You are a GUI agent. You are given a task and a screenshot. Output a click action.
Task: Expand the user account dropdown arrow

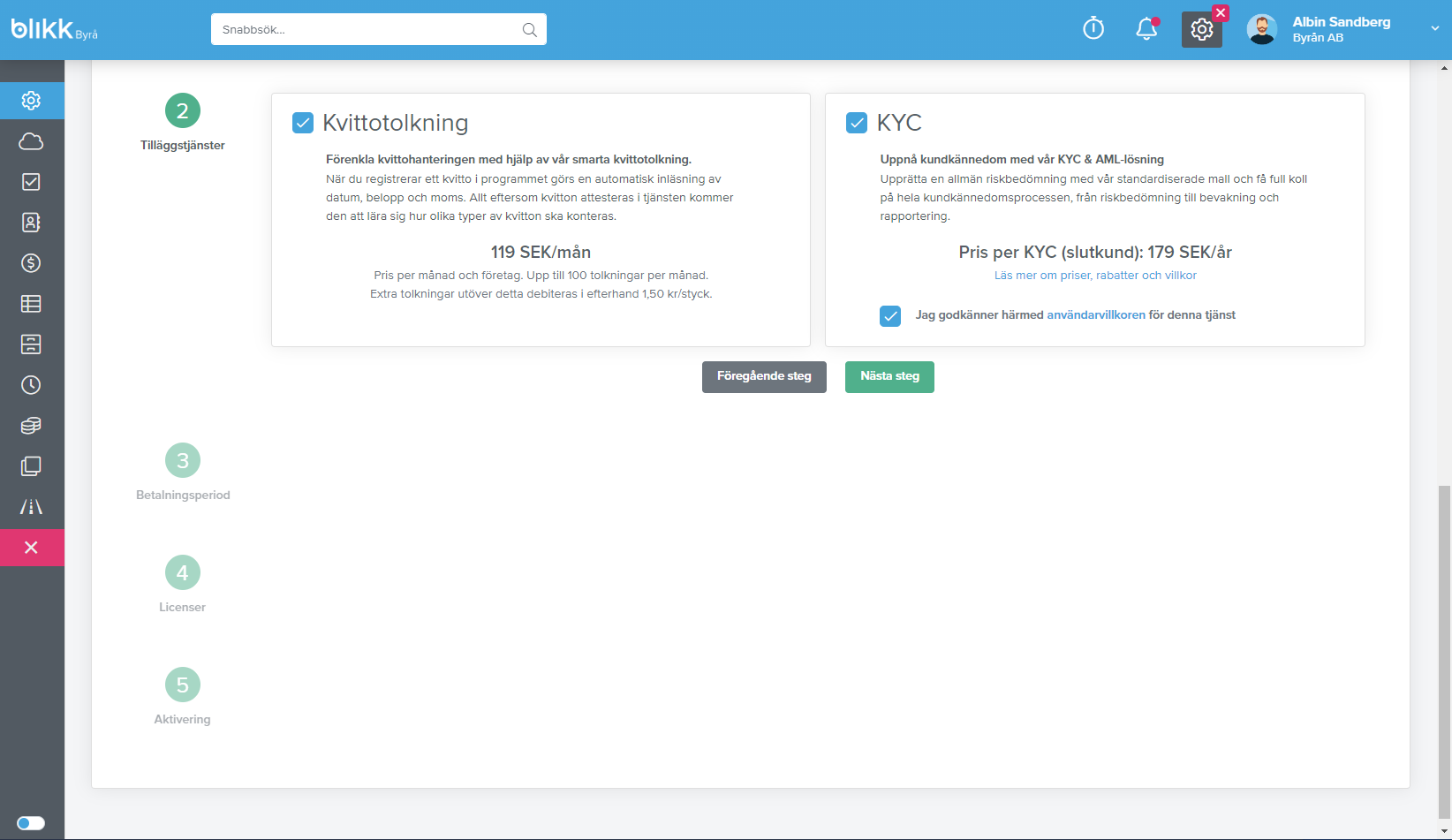[1435, 29]
